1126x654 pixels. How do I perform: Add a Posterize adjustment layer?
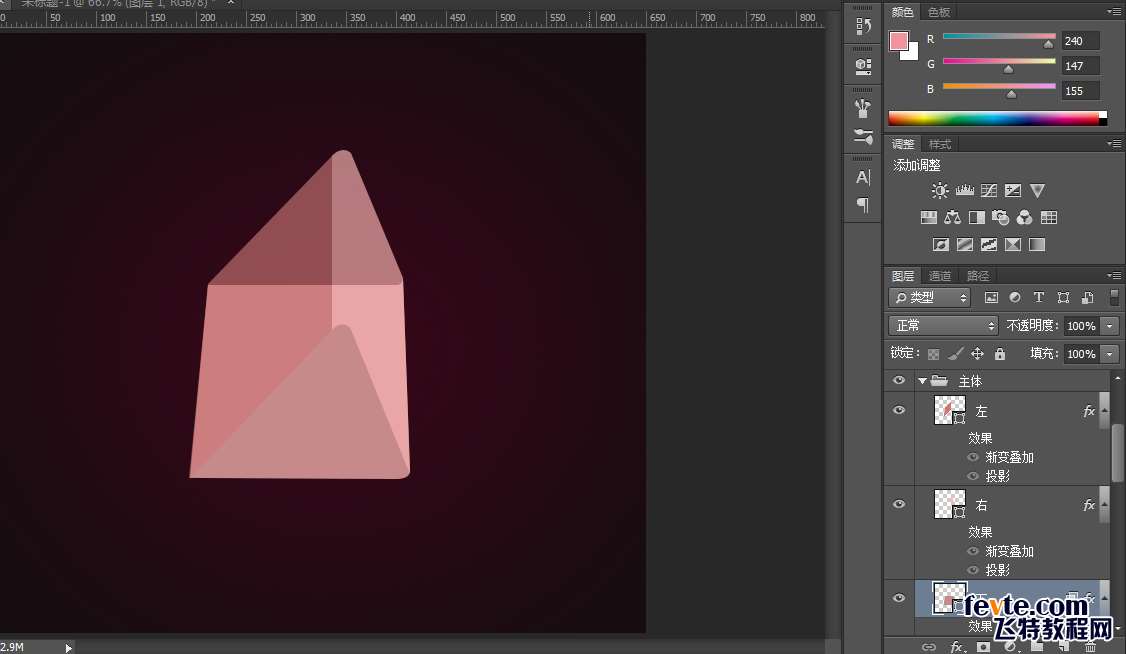pyautogui.click(x=964, y=245)
